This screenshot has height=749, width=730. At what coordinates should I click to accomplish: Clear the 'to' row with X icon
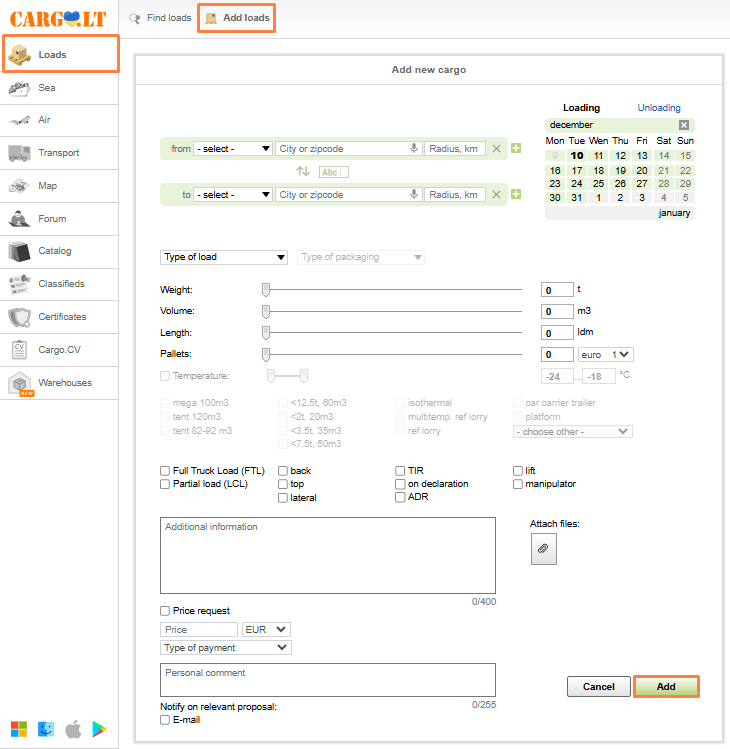(x=496, y=195)
